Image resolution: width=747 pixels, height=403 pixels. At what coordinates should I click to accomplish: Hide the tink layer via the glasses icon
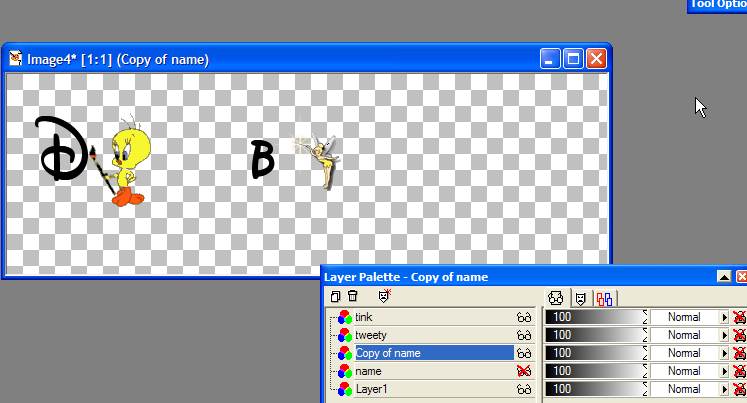(x=524, y=317)
